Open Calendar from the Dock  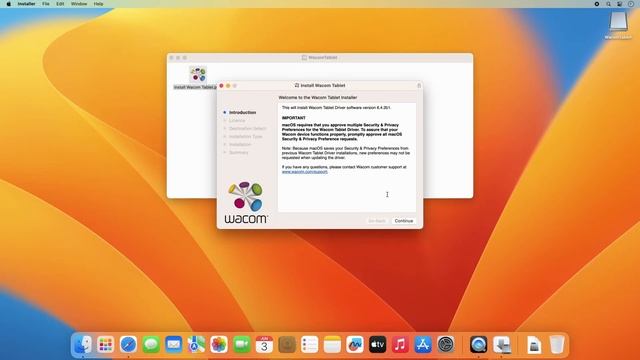point(264,345)
